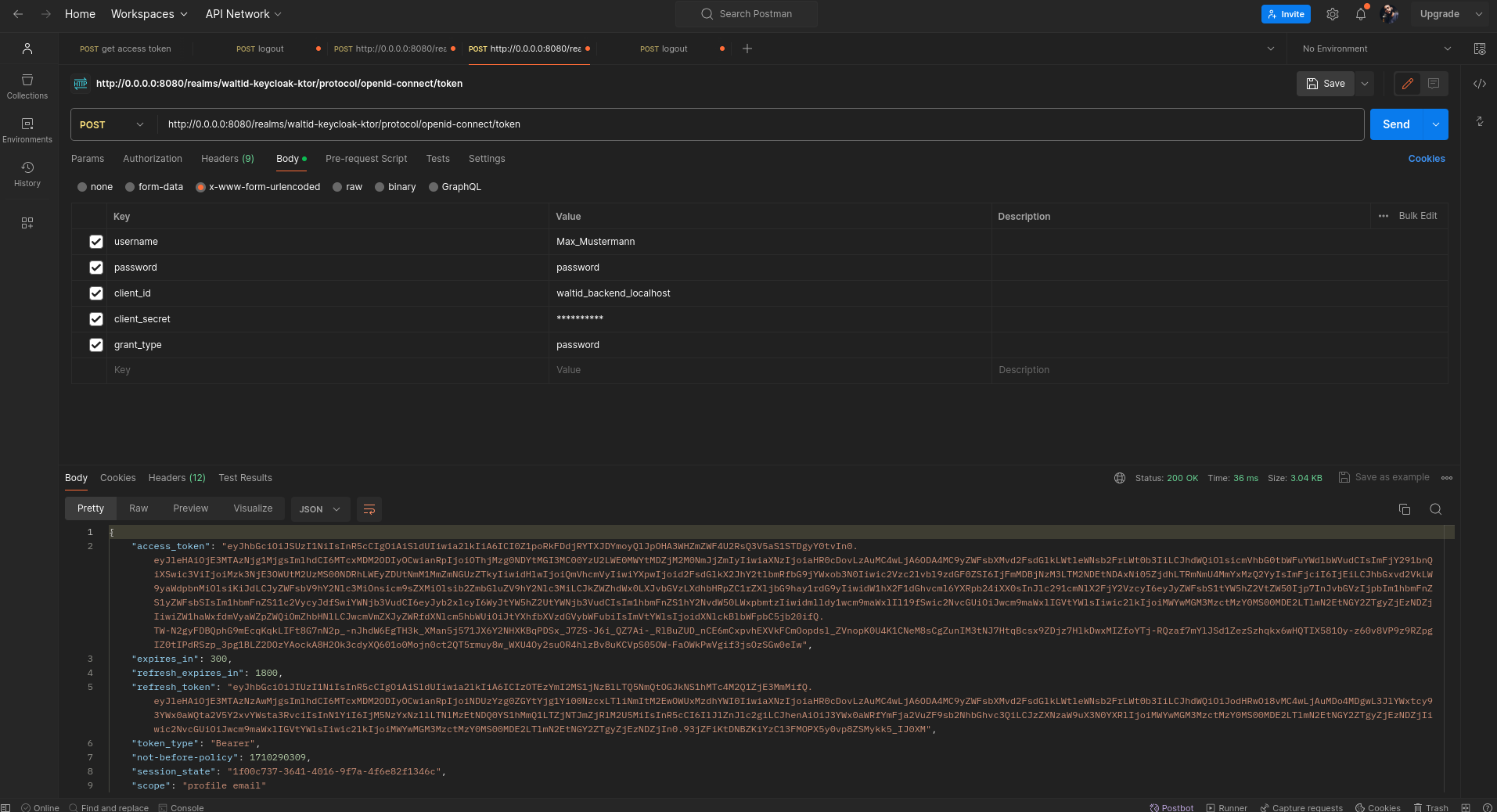The height and width of the screenshot is (812, 1497).
Task: Go forward with the right arrow icon
Action: 46,14
